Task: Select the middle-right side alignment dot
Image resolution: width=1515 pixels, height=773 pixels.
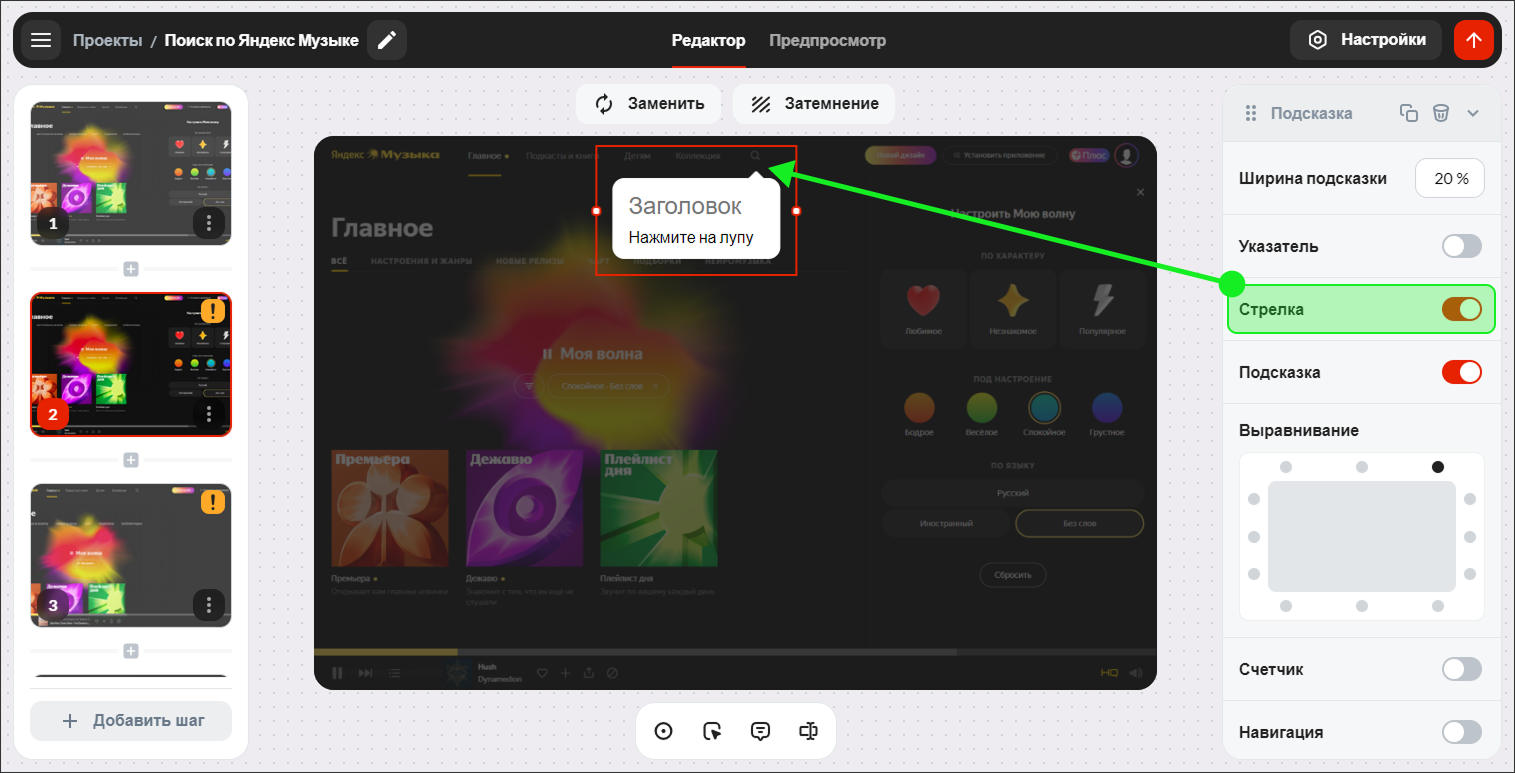Action: 1470,537
